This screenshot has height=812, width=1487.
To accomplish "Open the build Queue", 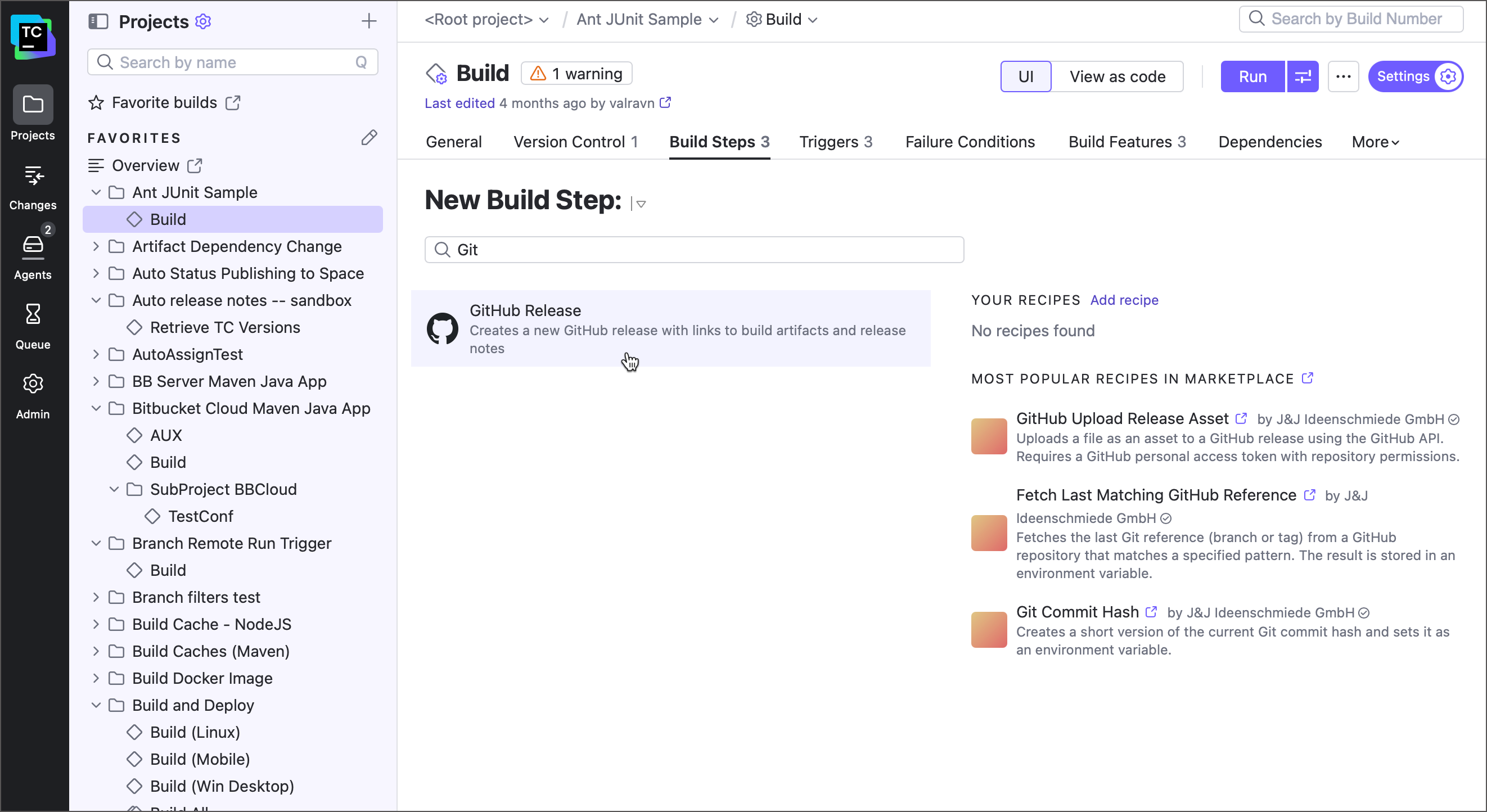I will (x=33, y=327).
